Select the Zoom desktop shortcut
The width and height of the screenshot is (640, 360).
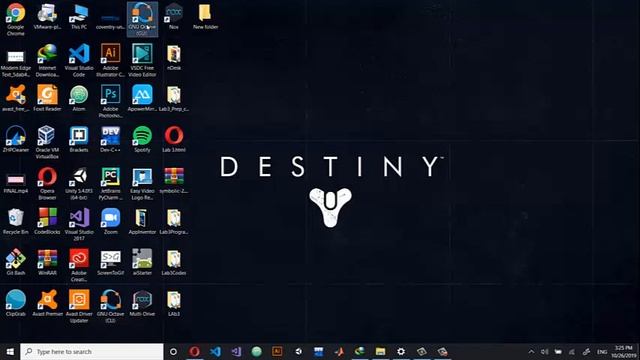tap(110, 221)
